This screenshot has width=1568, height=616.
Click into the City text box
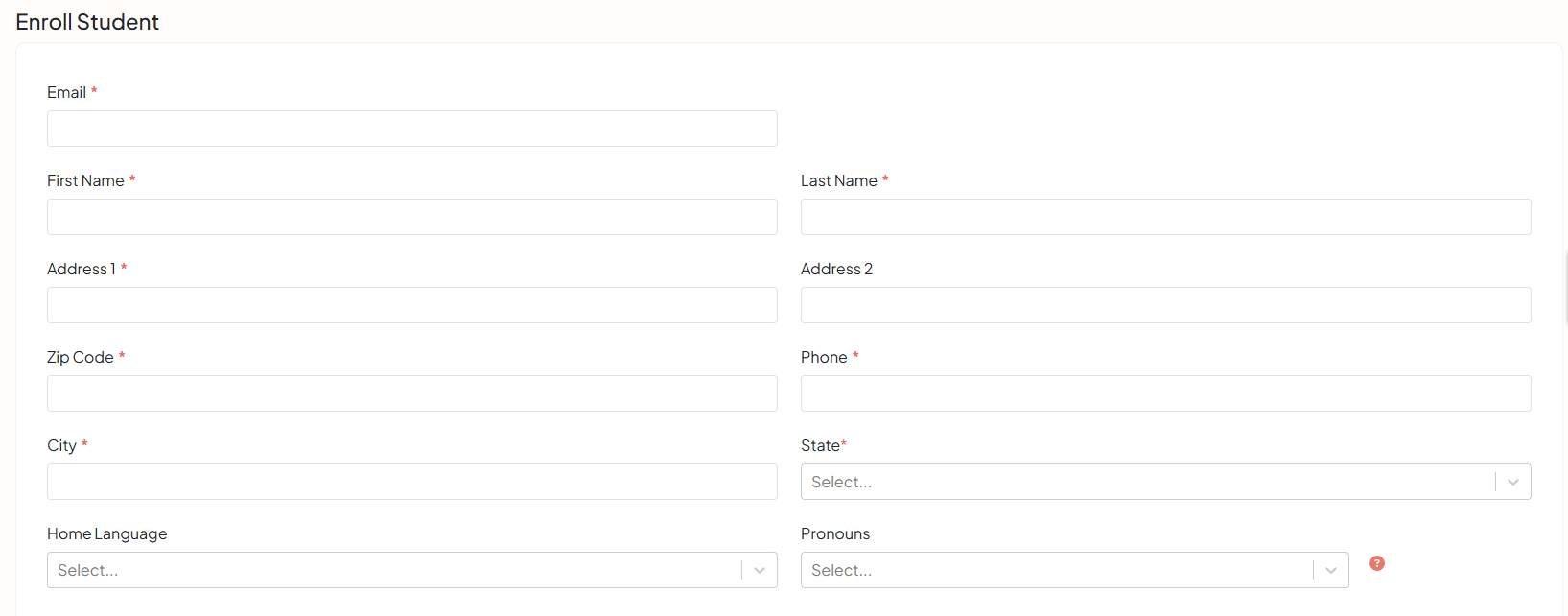(x=412, y=482)
